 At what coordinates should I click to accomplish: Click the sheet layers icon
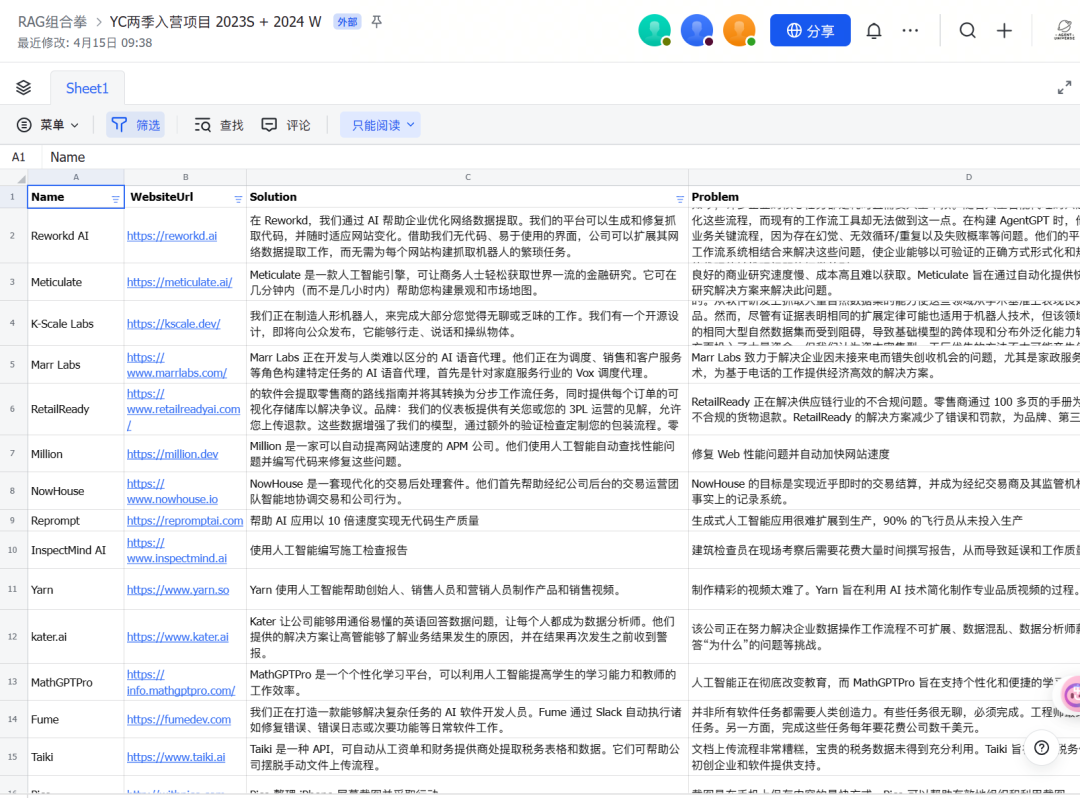point(23,87)
